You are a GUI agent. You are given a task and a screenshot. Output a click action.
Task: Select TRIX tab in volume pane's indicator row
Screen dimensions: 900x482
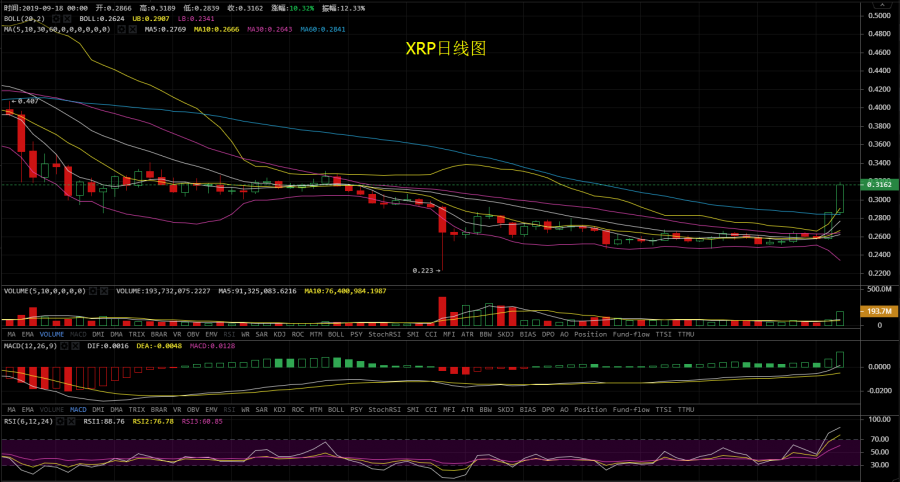coord(137,333)
